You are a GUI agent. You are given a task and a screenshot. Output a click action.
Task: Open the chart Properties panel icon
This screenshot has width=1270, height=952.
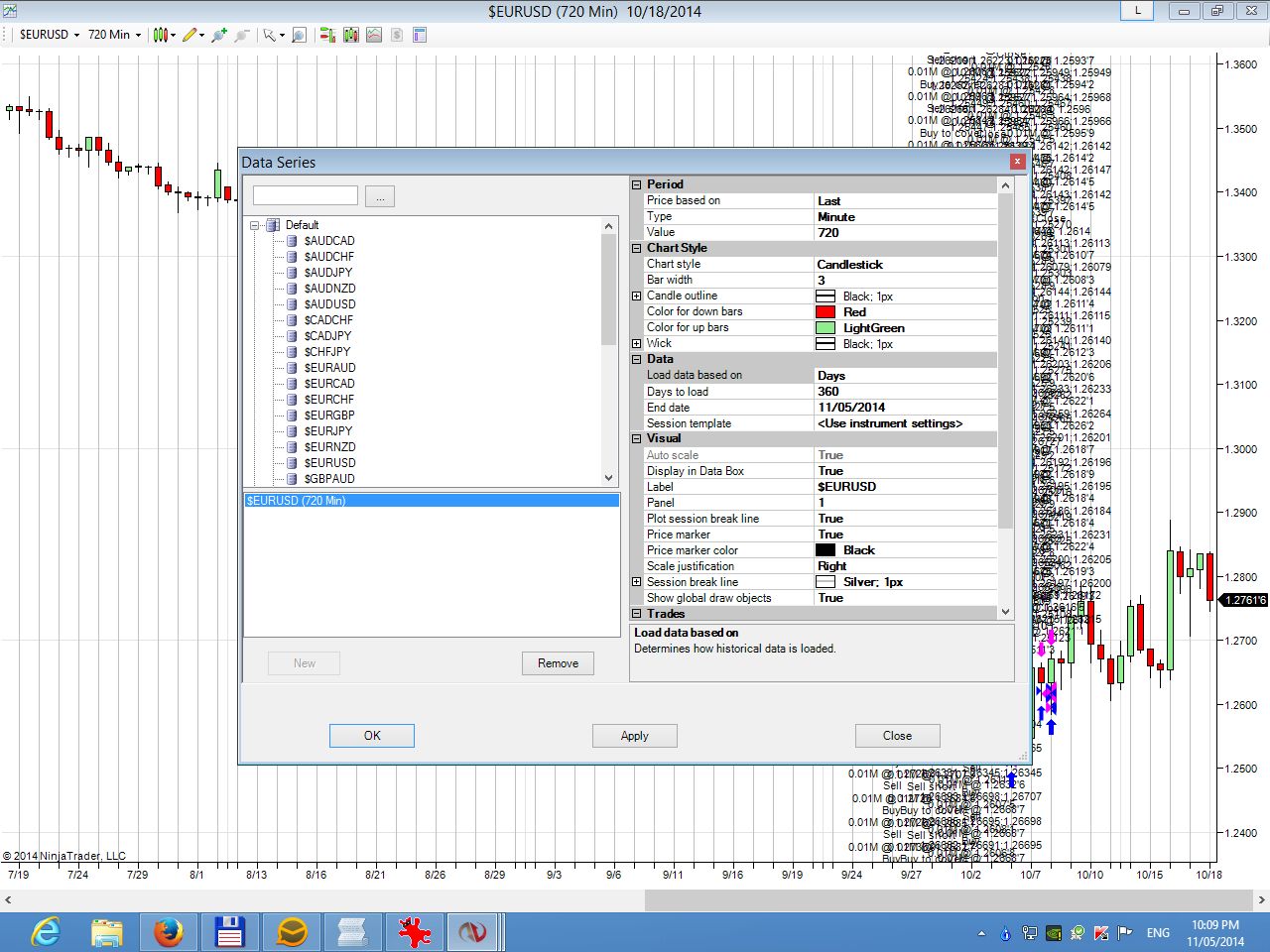click(x=420, y=35)
